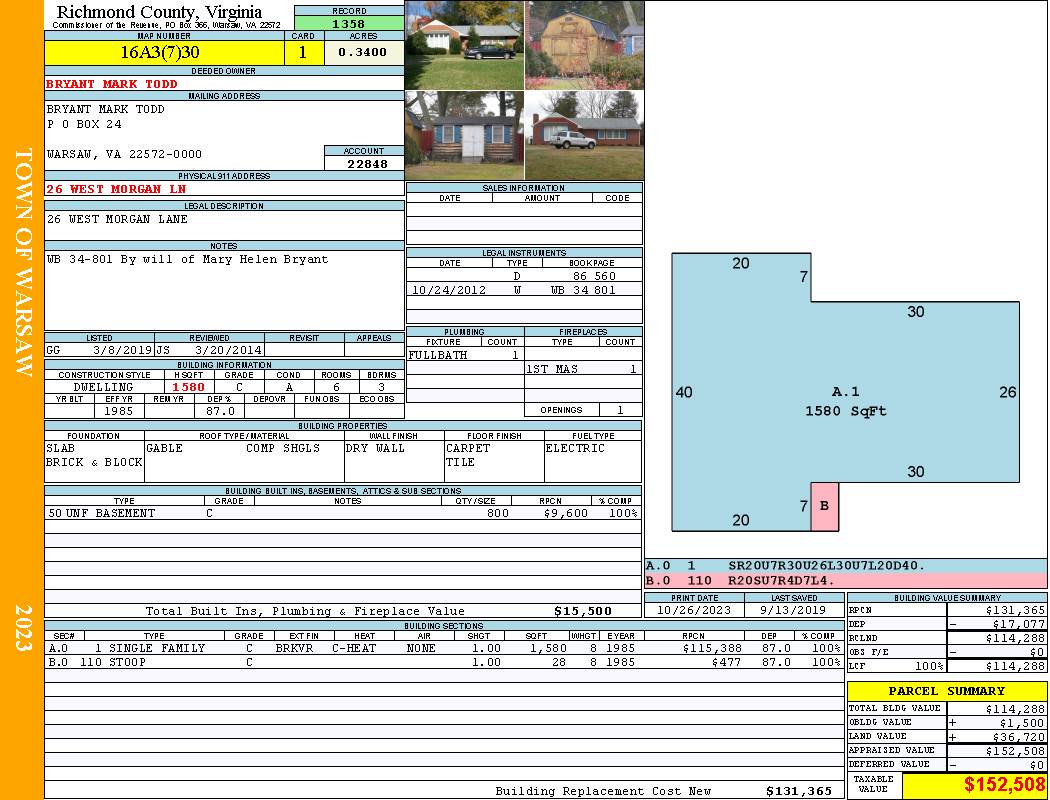Select roof material COMP SHGLS
1050x800 pixels.
pos(283,448)
